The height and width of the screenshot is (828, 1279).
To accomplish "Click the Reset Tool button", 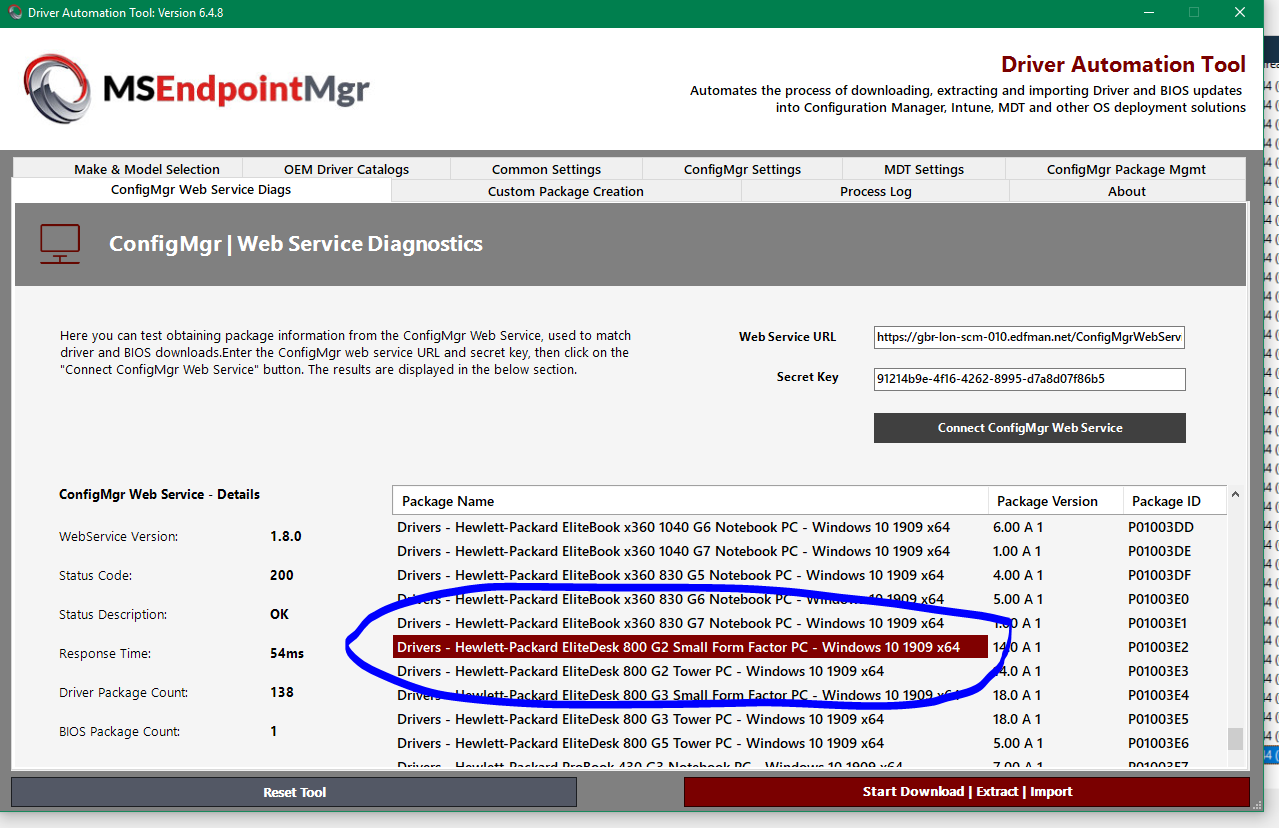I will (294, 792).
